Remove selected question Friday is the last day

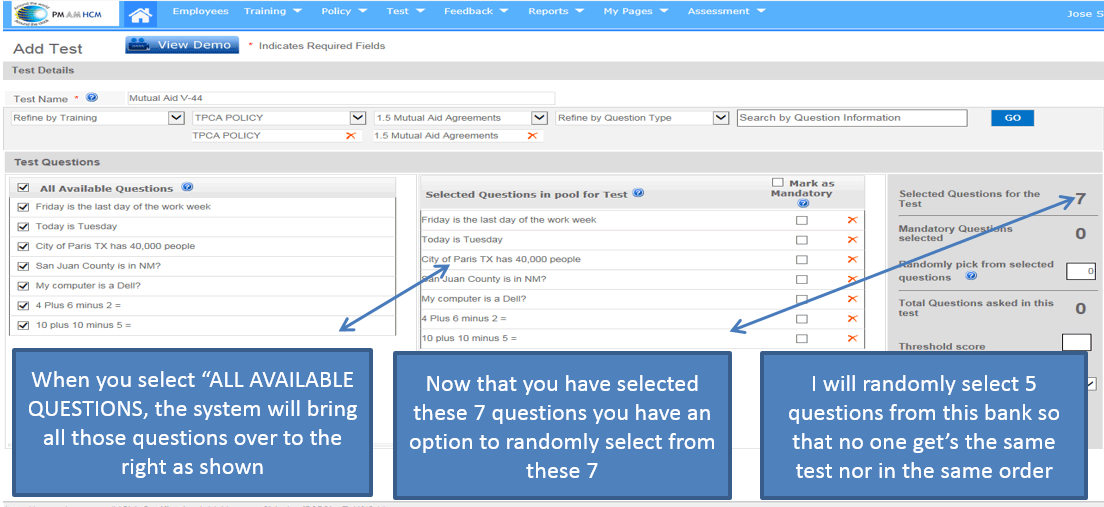[852, 220]
